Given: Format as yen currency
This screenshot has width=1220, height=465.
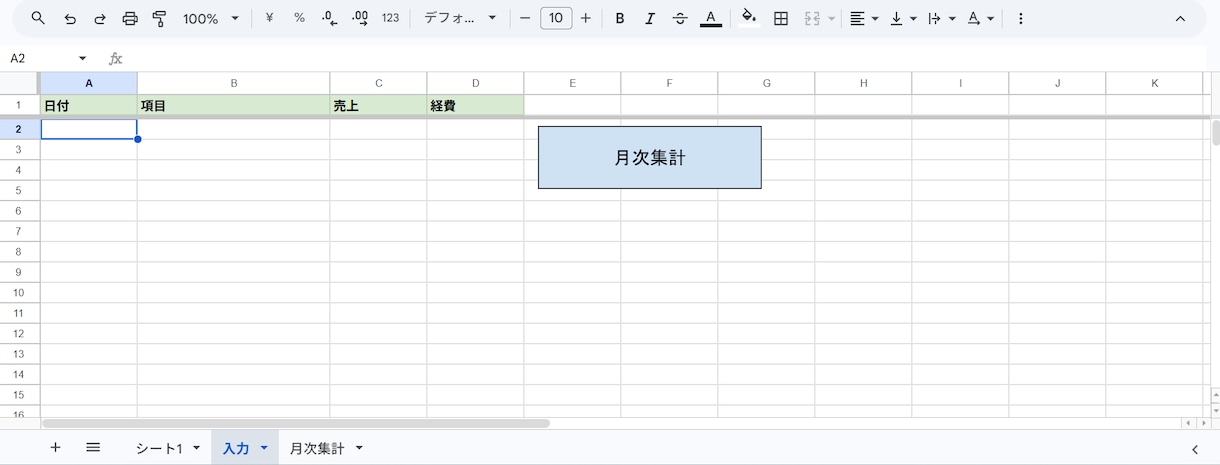Looking at the screenshot, I should [269, 18].
